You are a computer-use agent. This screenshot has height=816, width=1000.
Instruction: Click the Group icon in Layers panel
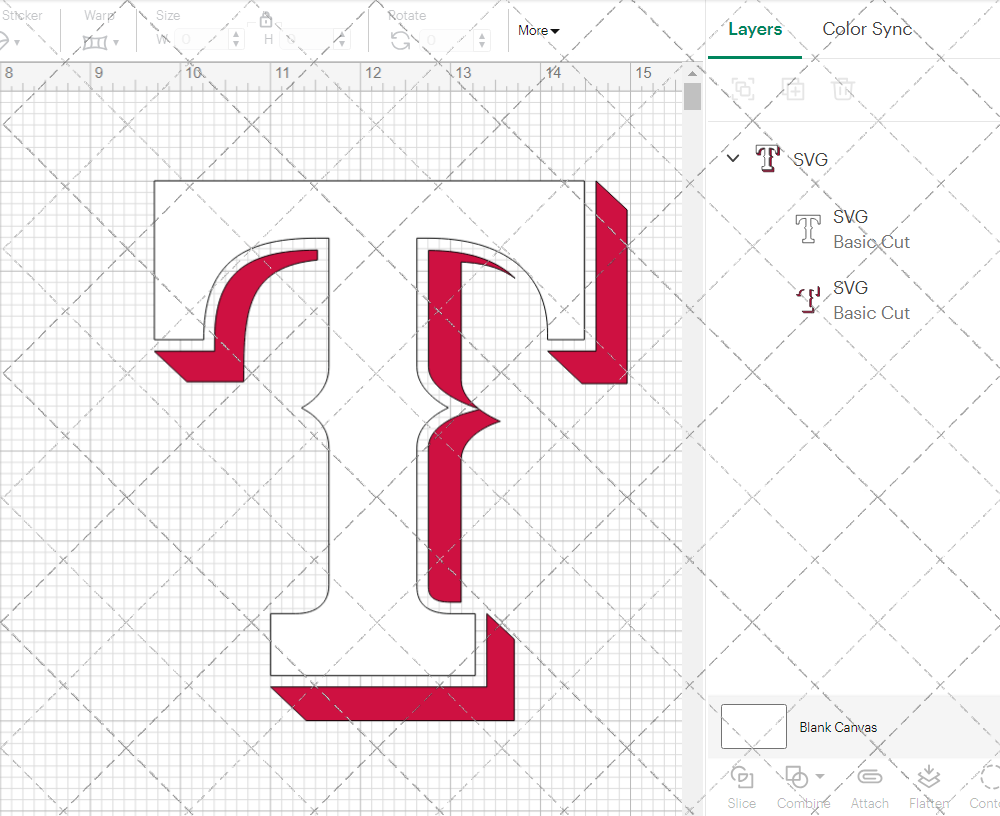point(743,89)
